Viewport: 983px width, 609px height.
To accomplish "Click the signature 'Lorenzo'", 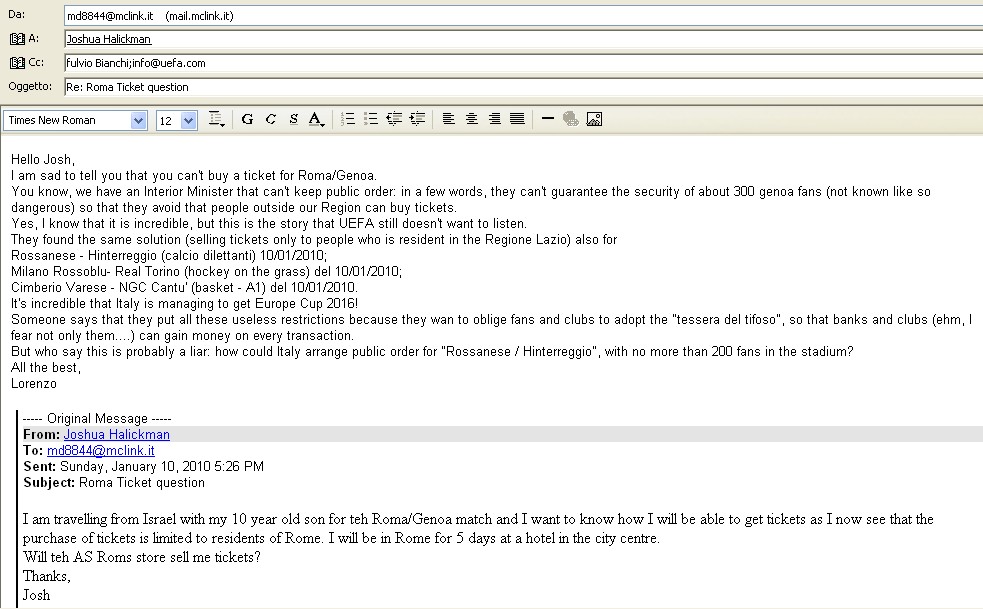I will 34,383.
